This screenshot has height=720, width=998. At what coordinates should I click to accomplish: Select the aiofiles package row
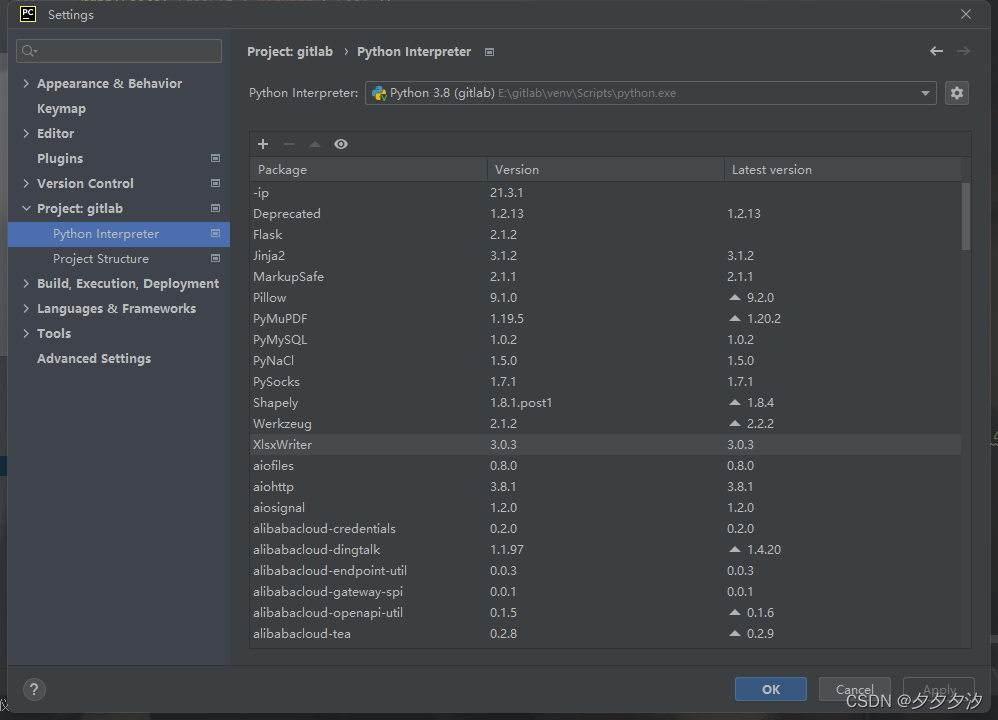[x=605, y=465]
